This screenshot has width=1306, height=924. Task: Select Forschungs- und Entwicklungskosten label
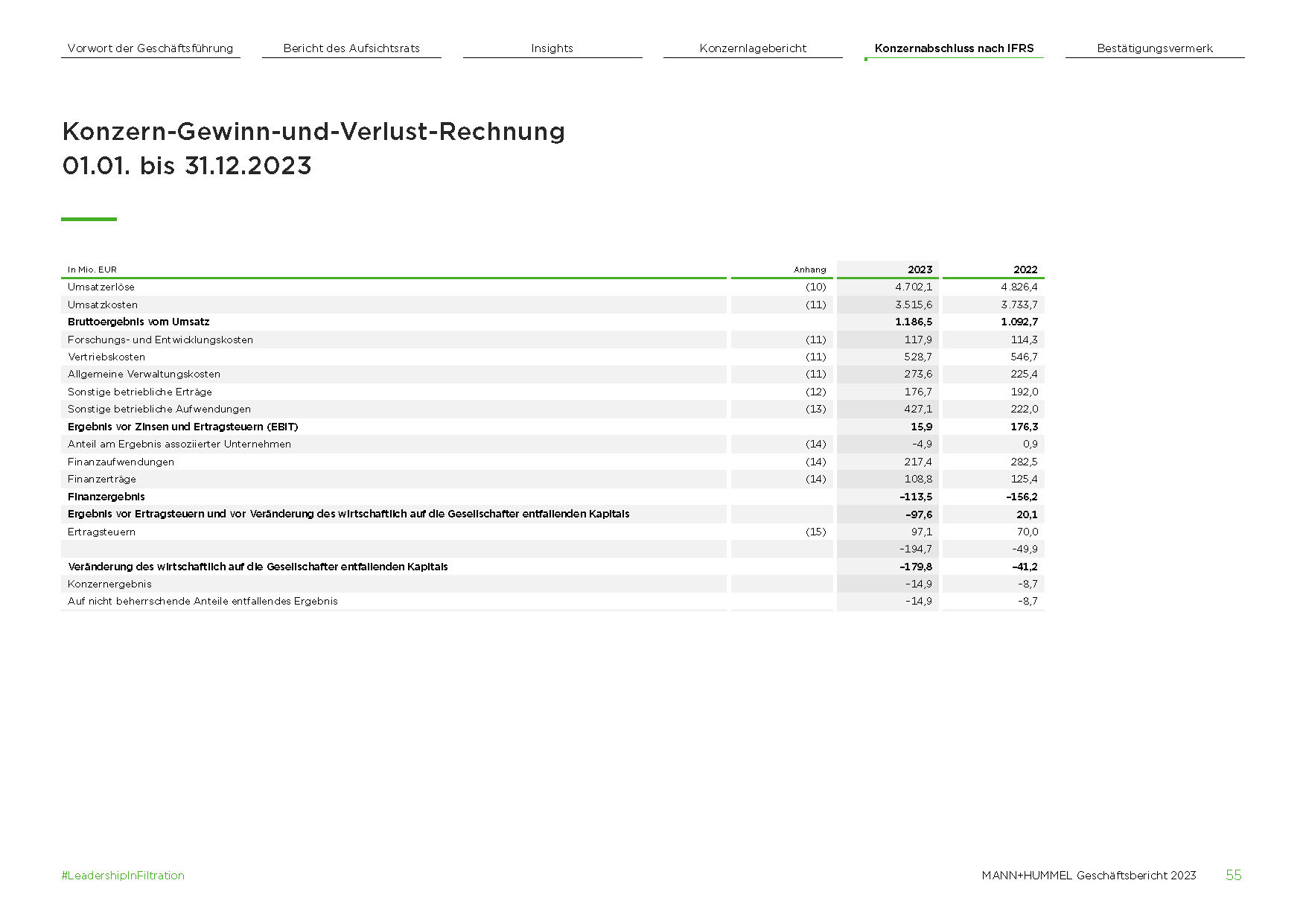[160, 340]
